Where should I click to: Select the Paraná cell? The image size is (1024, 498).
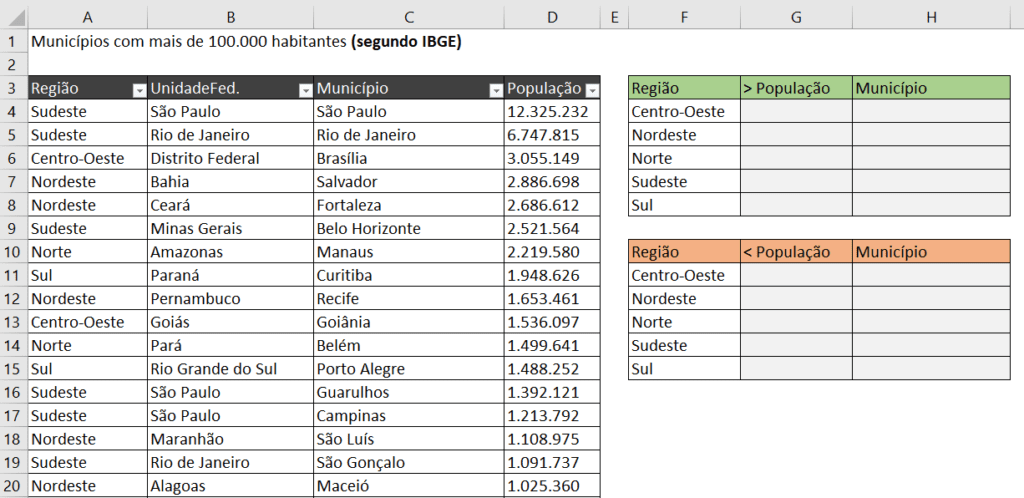(230, 275)
